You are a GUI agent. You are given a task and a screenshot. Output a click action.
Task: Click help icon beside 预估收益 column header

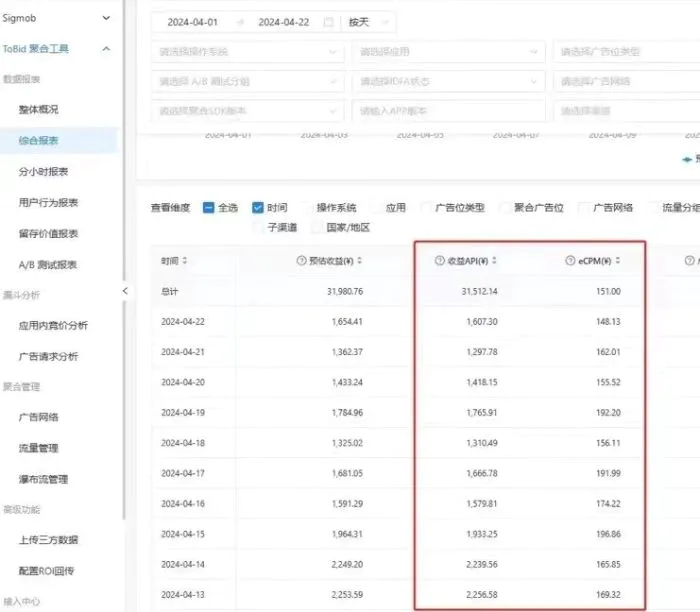click(302, 261)
